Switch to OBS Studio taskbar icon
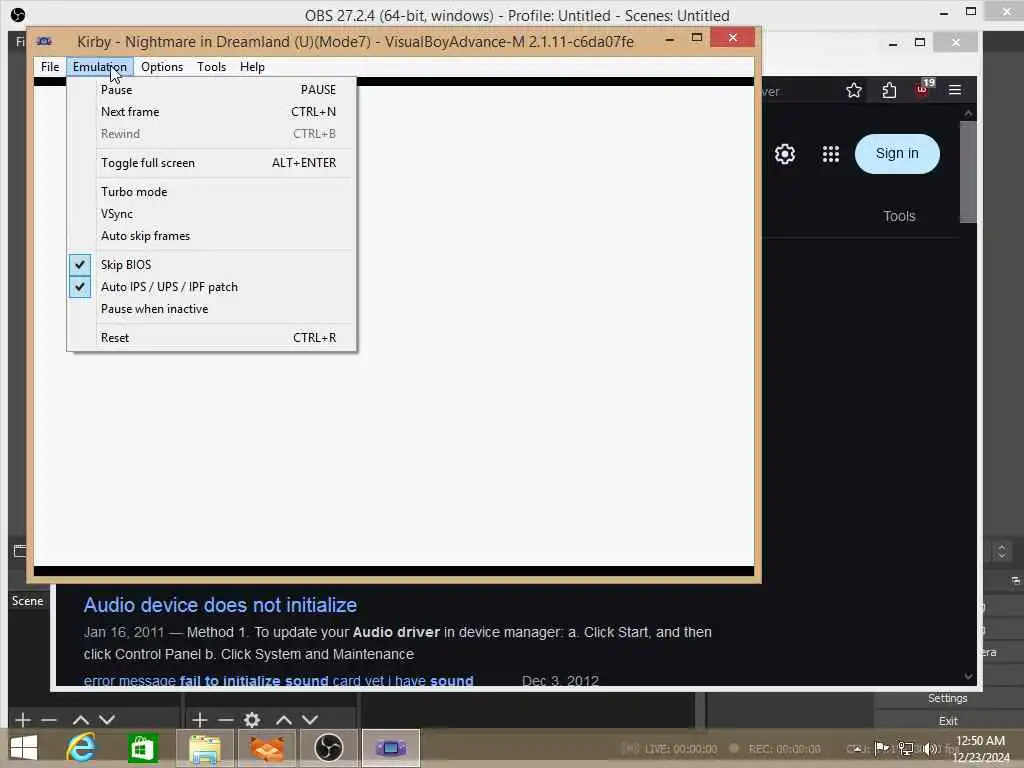The width and height of the screenshot is (1024, 768). (x=328, y=748)
